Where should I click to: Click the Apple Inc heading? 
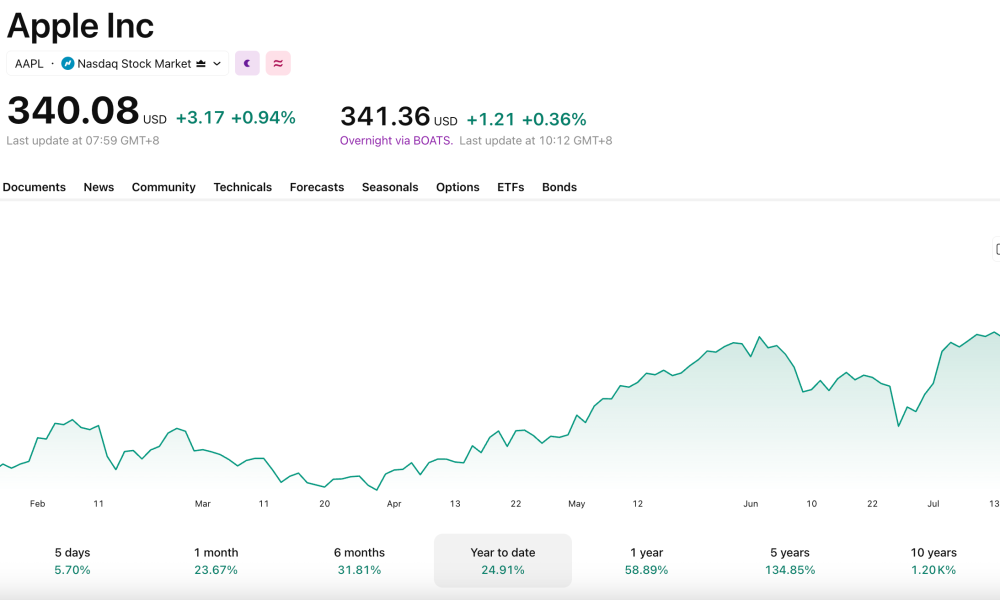pos(80,26)
